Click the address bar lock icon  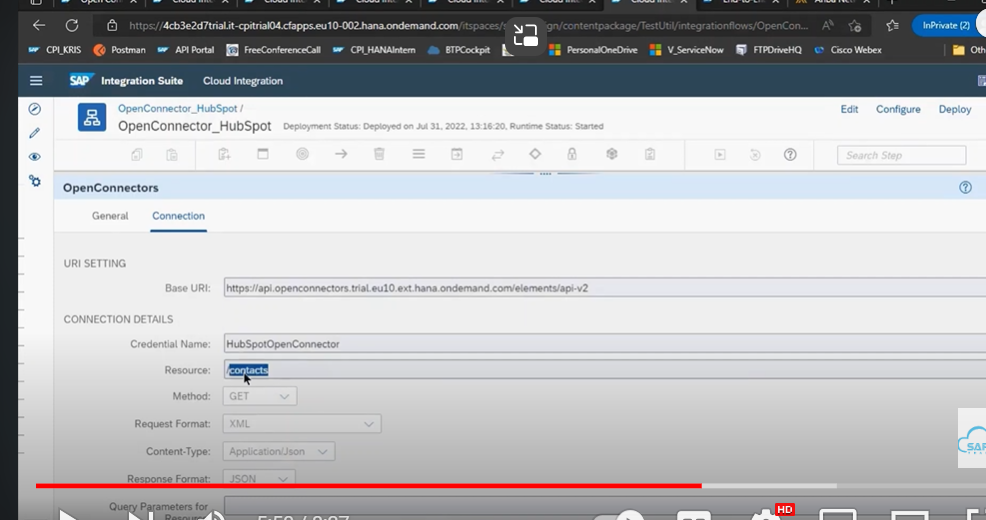coord(112,26)
